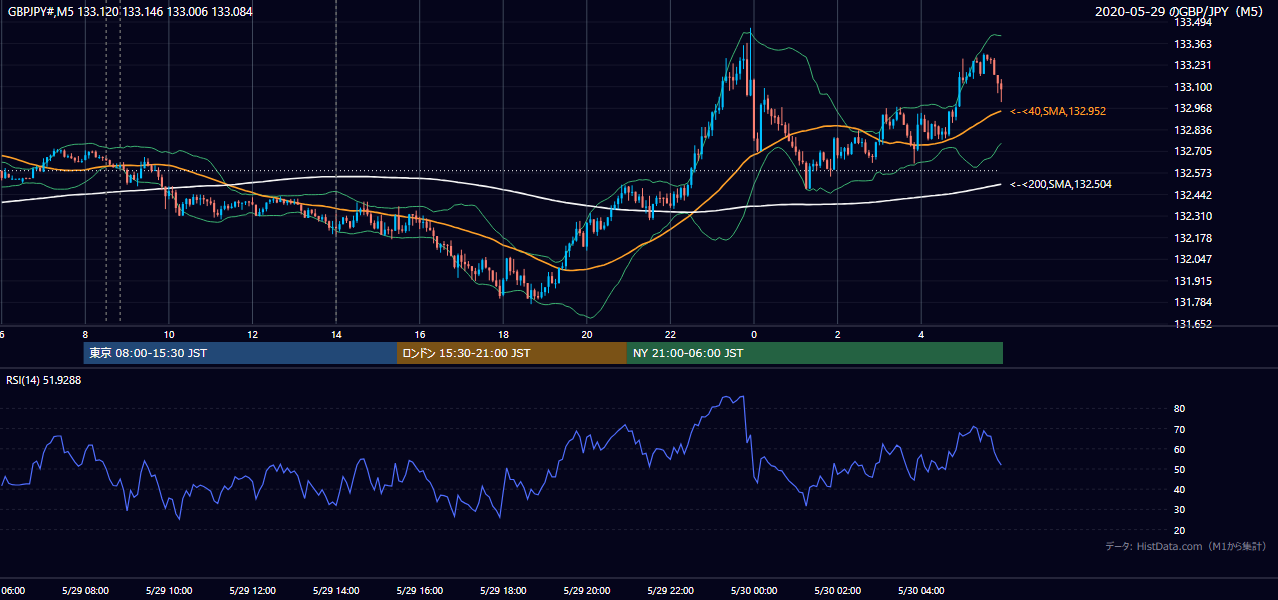Click hour label 16 below price chart
The width and height of the screenshot is (1278, 600).
tap(420, 335)
